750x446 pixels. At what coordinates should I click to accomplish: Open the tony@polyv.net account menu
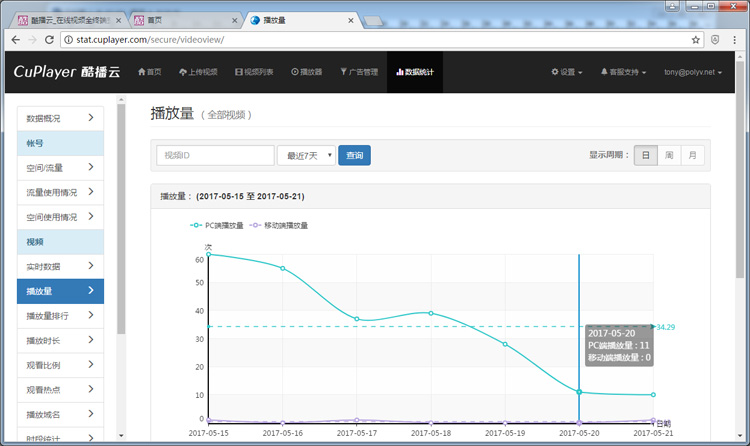coord(696,72)
